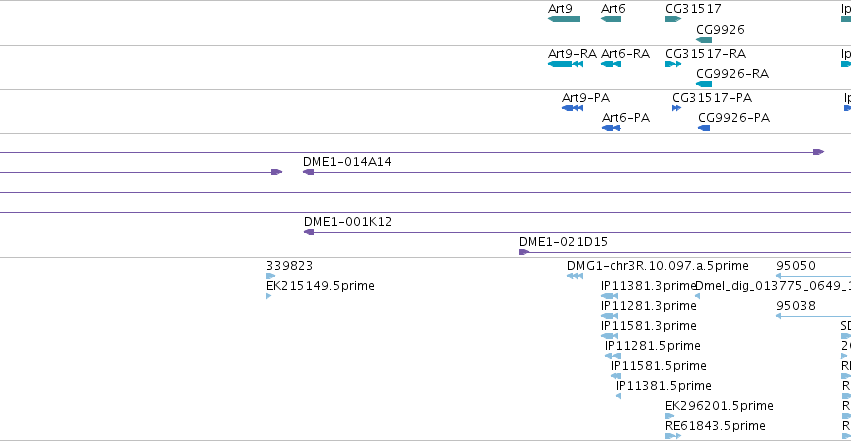Click the Art6-PA label text
The image size is (851, 441).
pyautogui.click(x=626, y=118)
